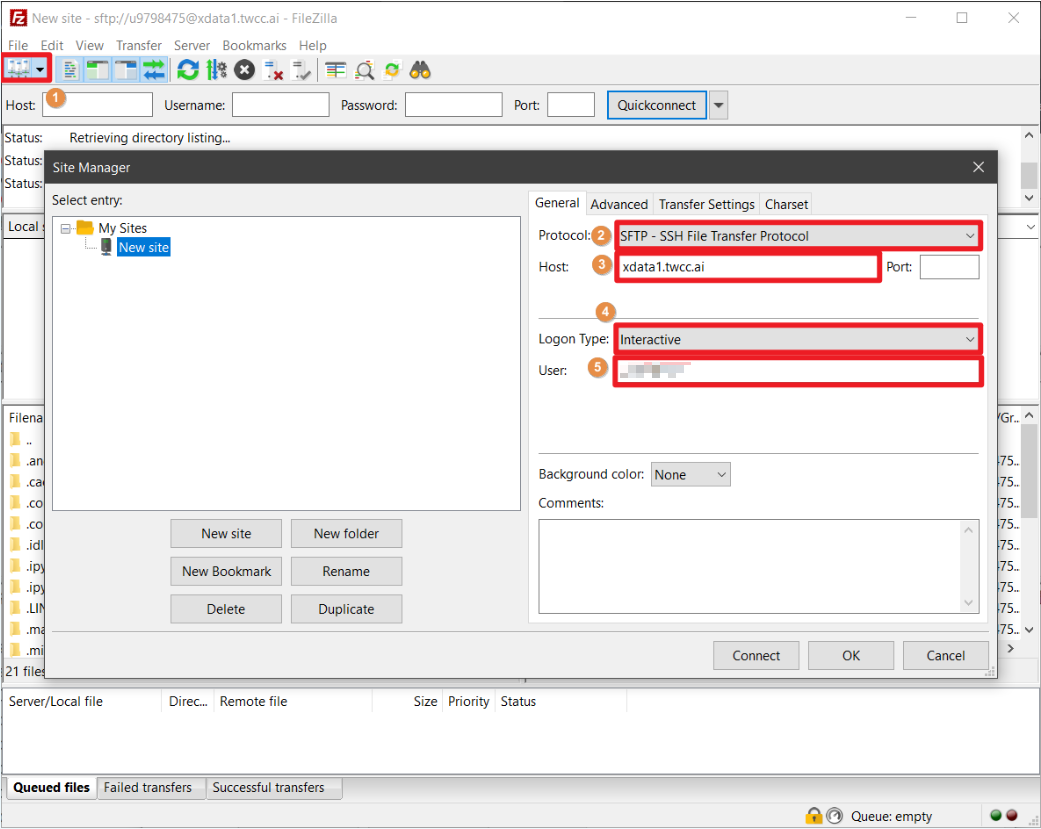Open the Transfer menu
The height and width of the screenshot is (829, 1041).
coord(139,45)
